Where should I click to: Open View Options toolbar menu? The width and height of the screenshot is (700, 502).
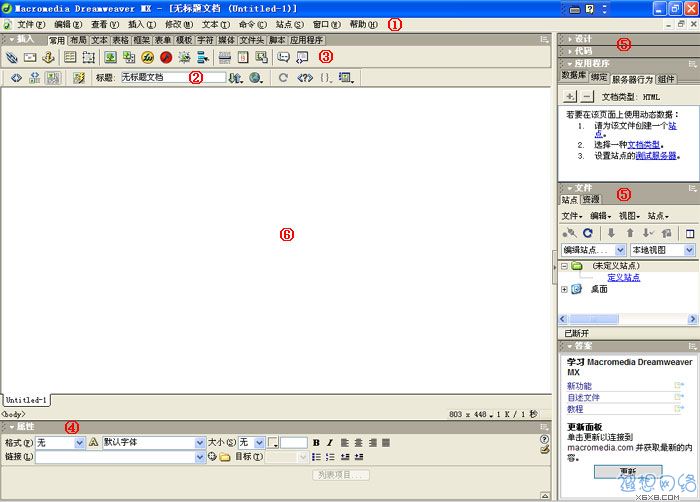(346, 78)
